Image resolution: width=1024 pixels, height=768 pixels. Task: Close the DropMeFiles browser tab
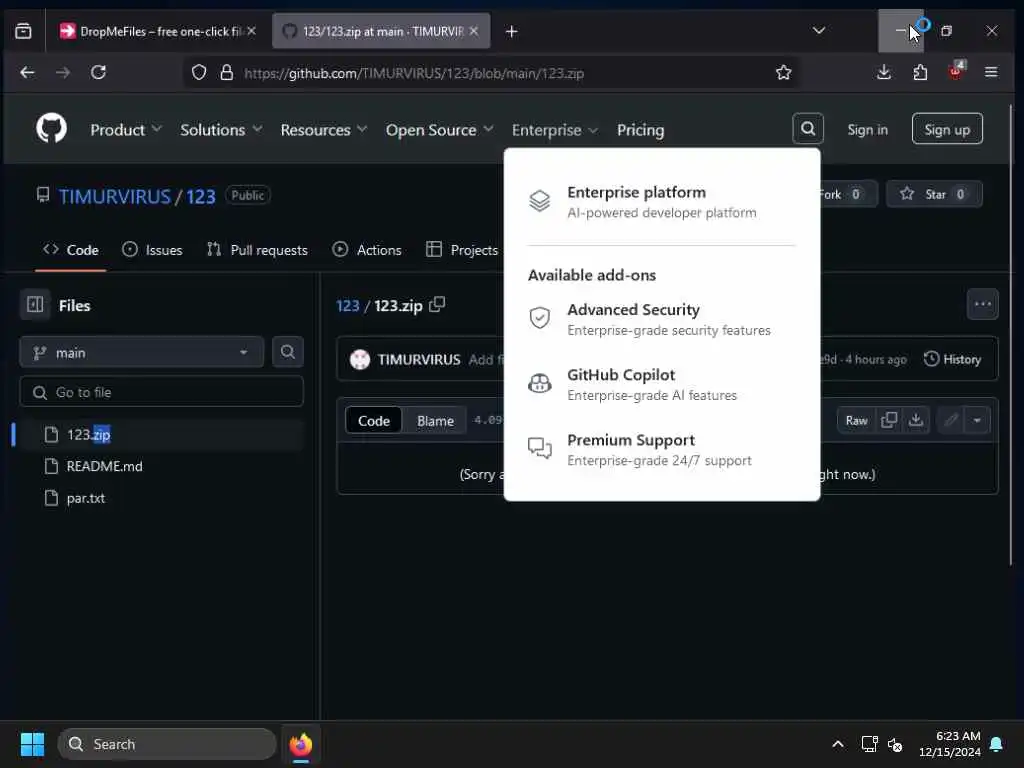[251, 31]
